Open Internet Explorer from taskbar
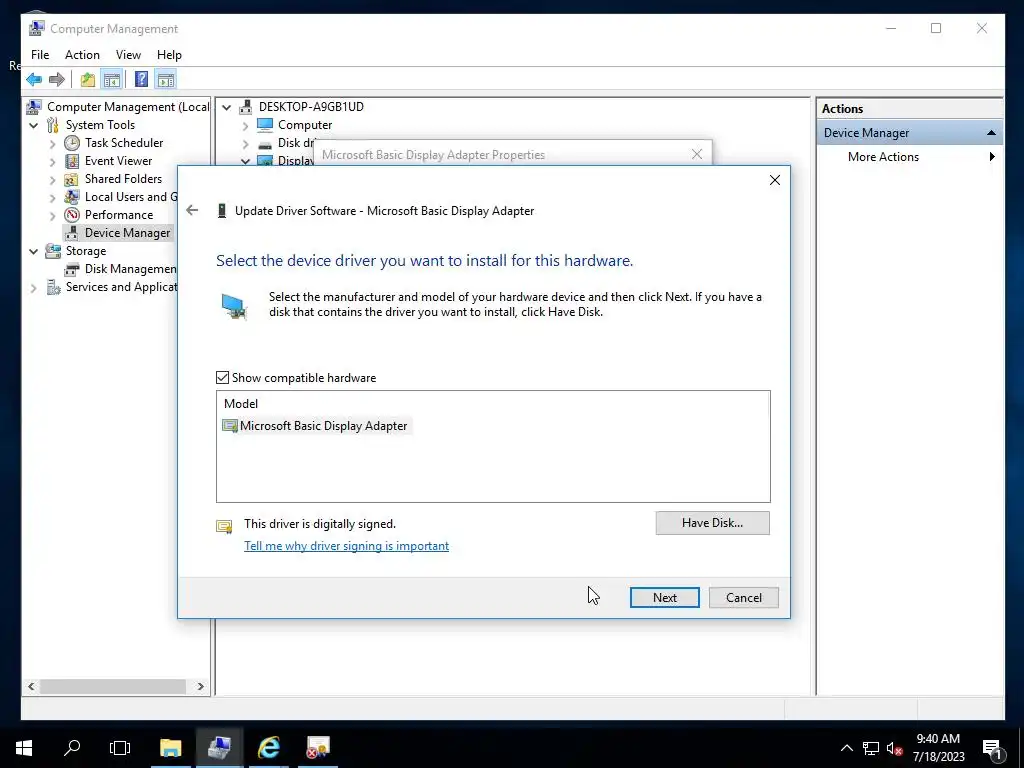This screenshot has width=1024, height=768. pyautogui.click(x=268, y=748)
